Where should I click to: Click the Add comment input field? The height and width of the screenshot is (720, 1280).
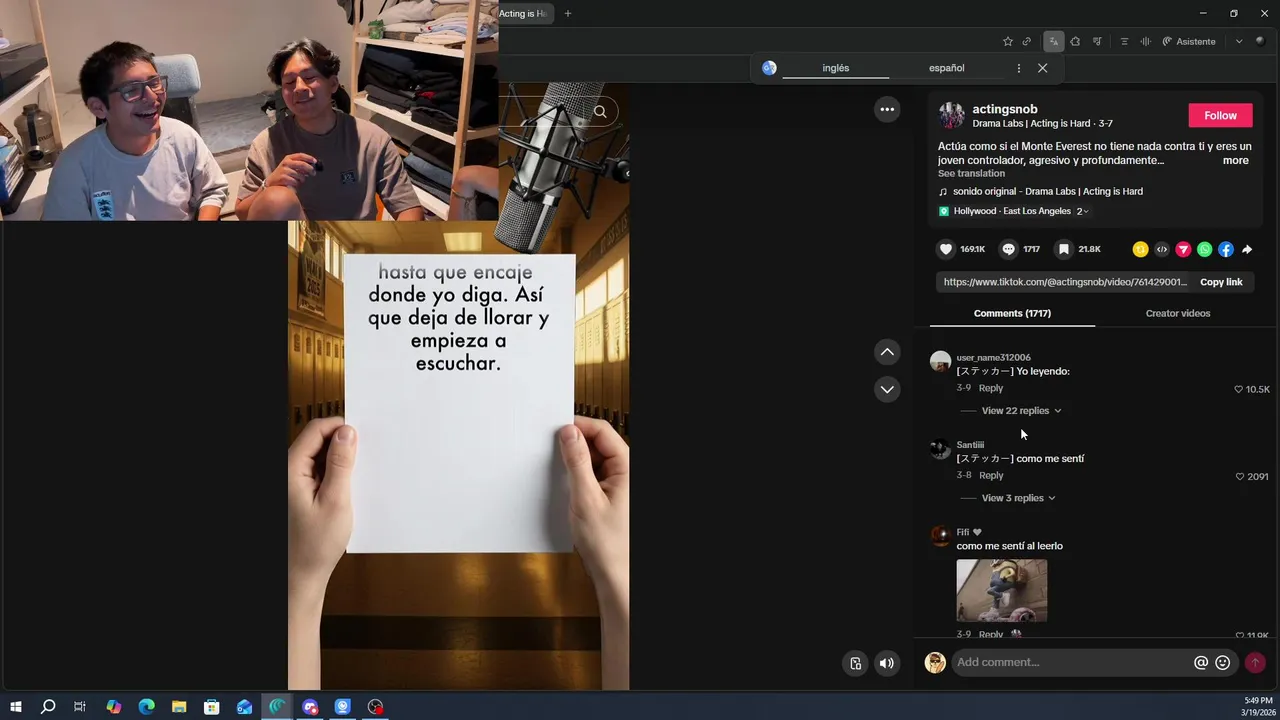coord(1071,662)
